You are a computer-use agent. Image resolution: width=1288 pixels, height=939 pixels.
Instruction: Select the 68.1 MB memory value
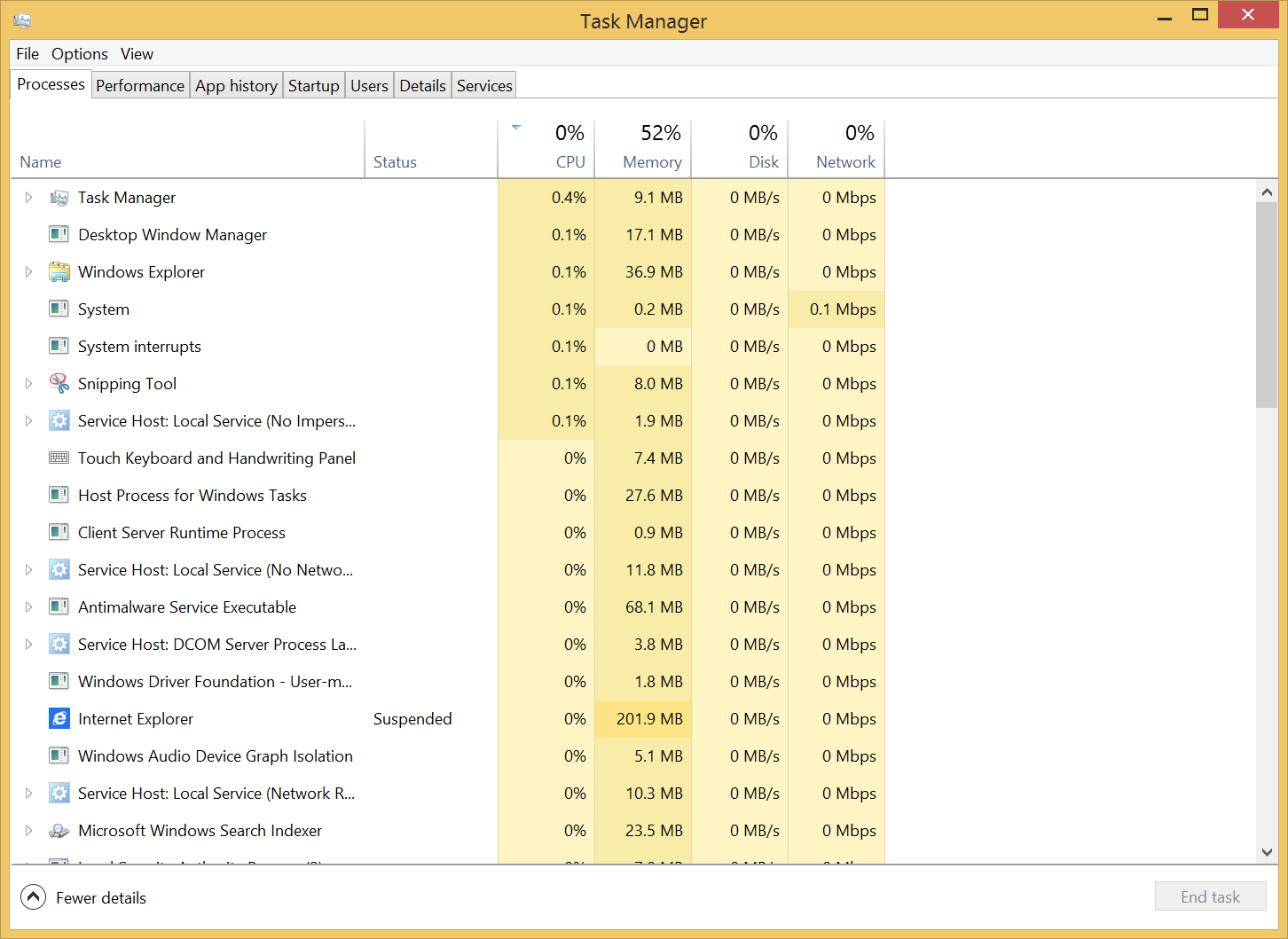click(x=654, y=607)
